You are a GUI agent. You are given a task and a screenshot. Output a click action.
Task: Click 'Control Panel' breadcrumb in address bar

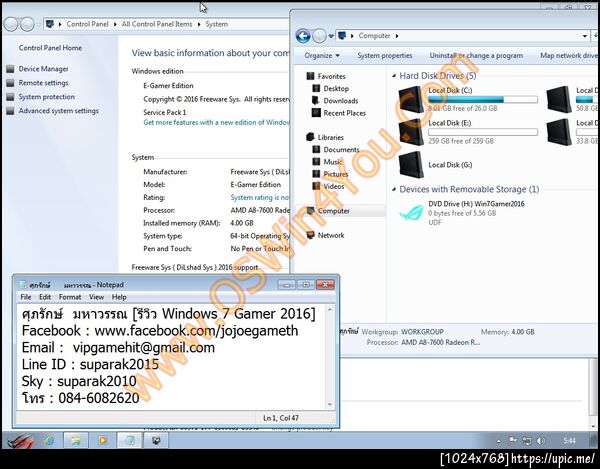87,24
